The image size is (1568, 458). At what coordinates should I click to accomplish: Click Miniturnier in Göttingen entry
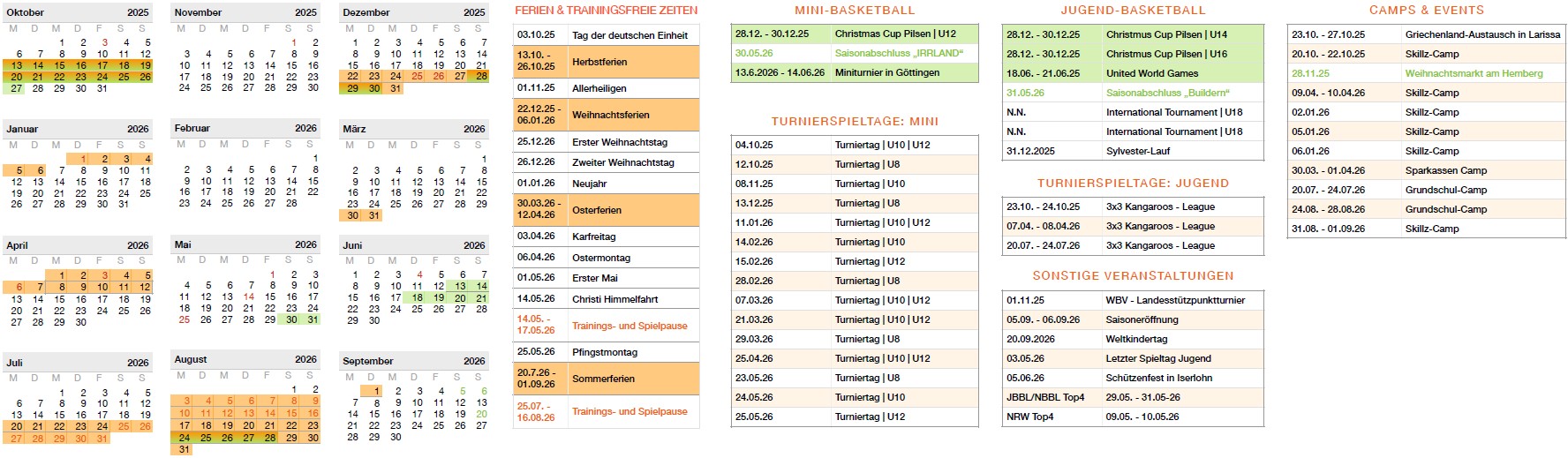[886, 72]
